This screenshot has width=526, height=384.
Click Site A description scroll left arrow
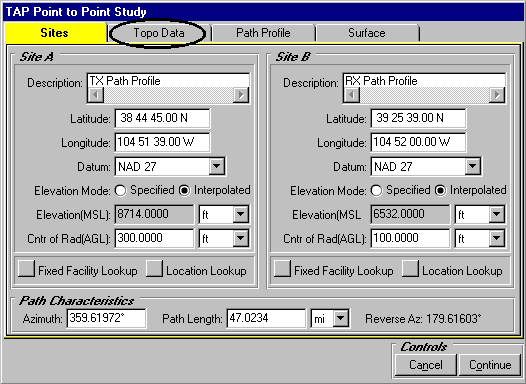point(96,95)
